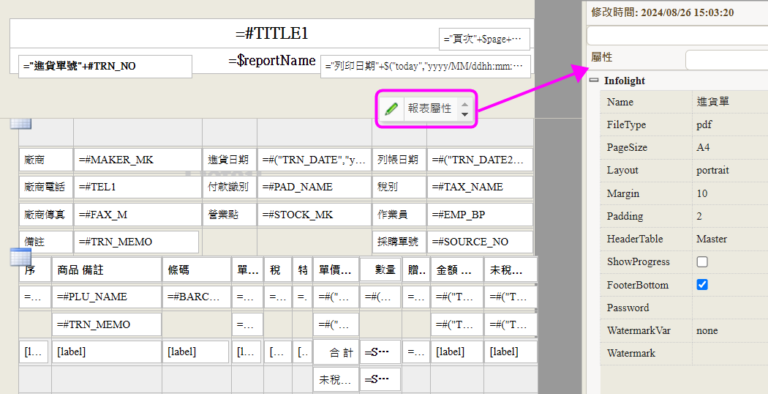This screenshot has height=394, width=768.
Task: Click the =#STOCK_MK cell
Action: pos(314,215)
